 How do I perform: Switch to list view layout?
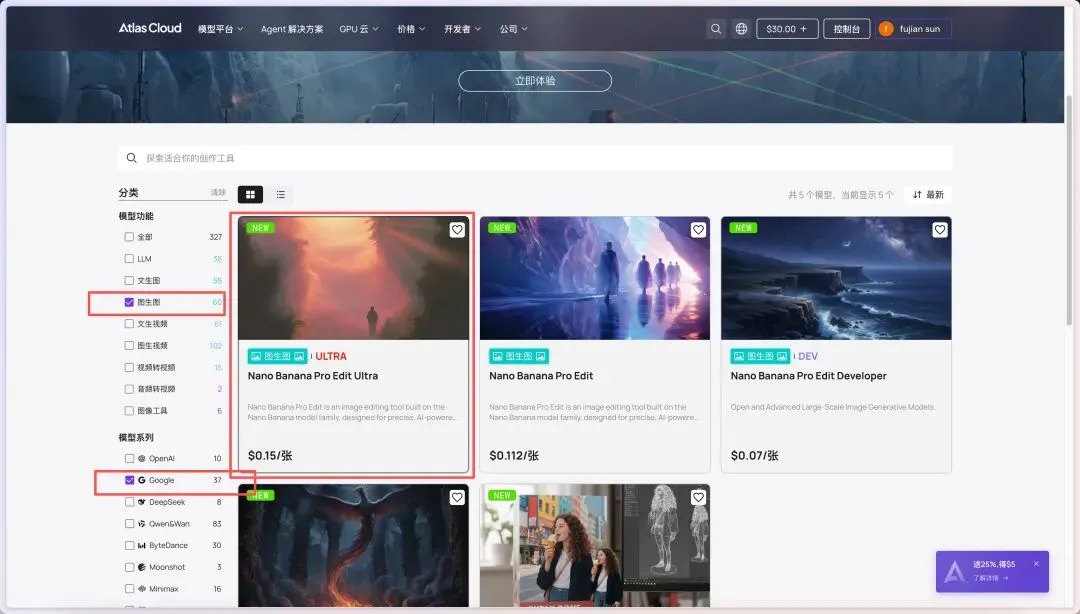[280, 194]
